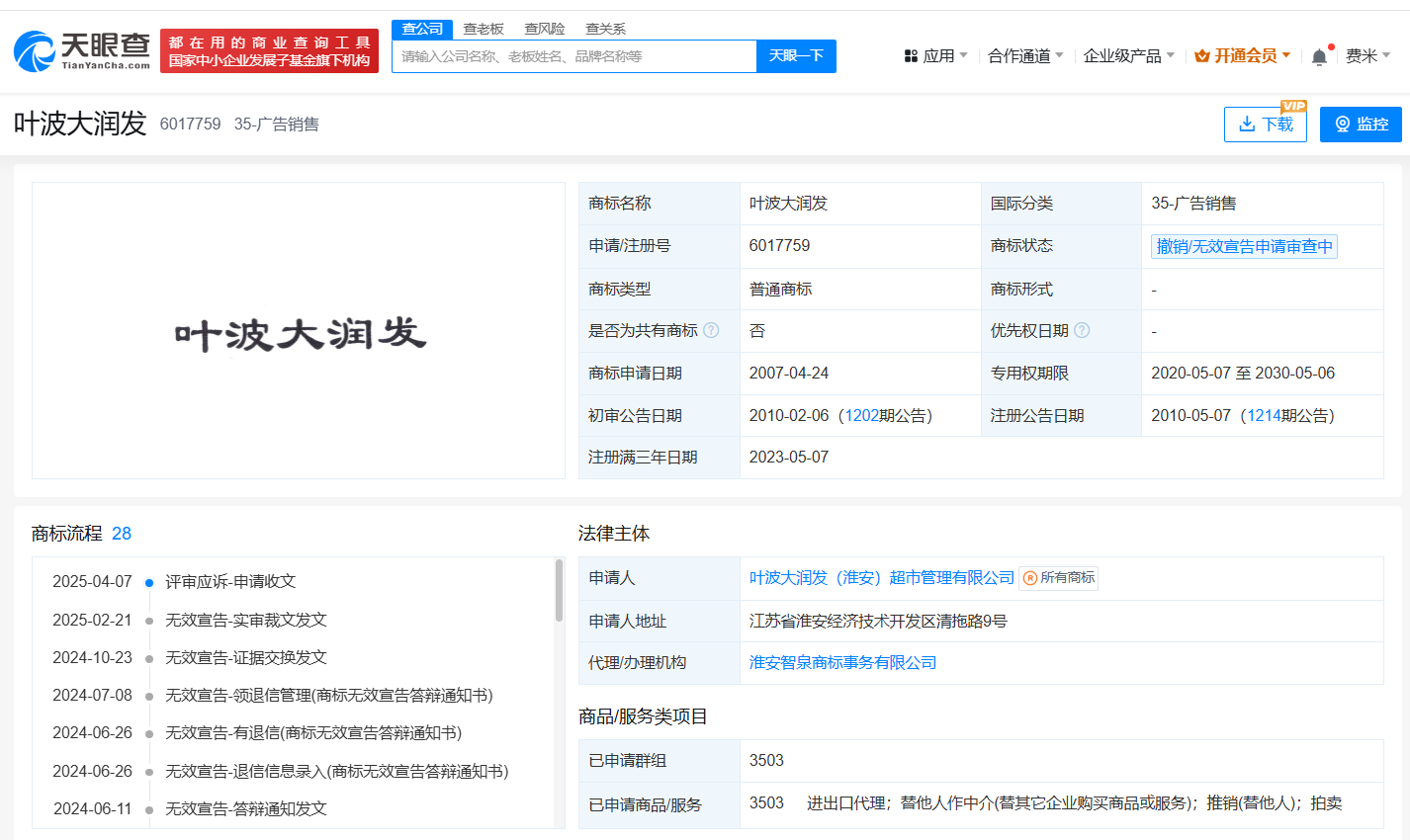Open the notification bell icon

[x=1319, y=57]
